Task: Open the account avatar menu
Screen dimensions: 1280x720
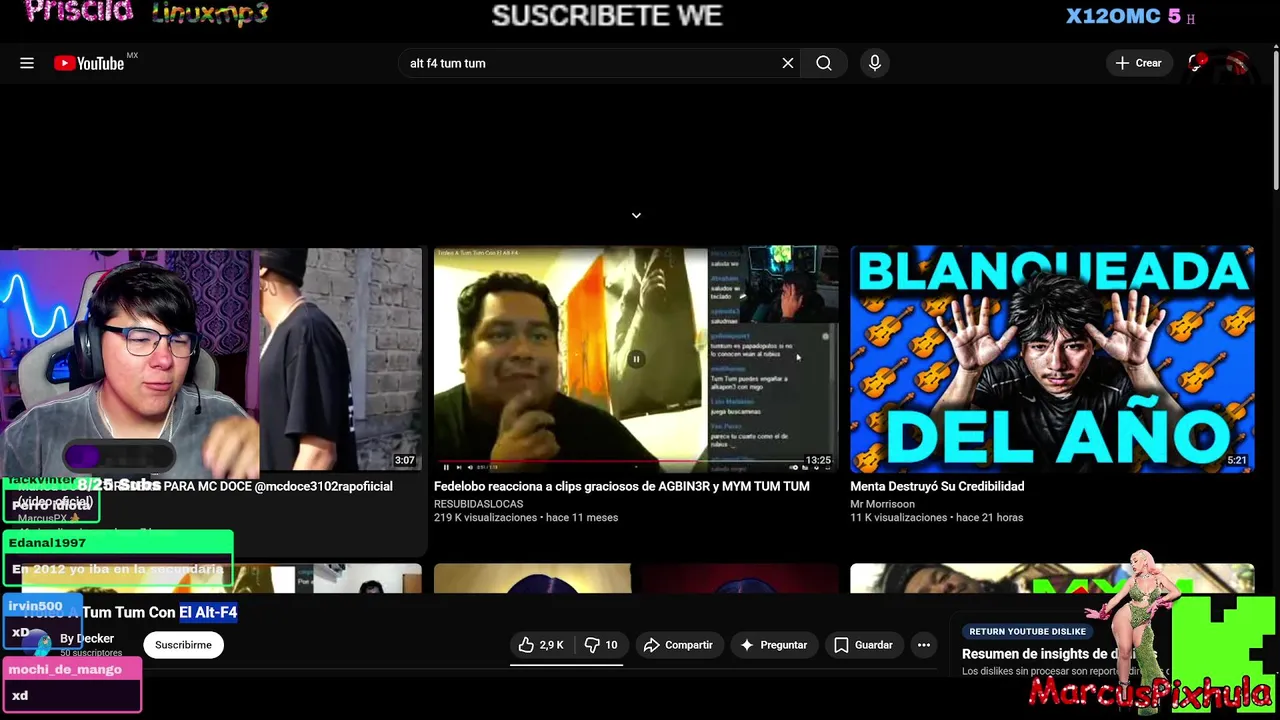Action: coord(1238,63)
